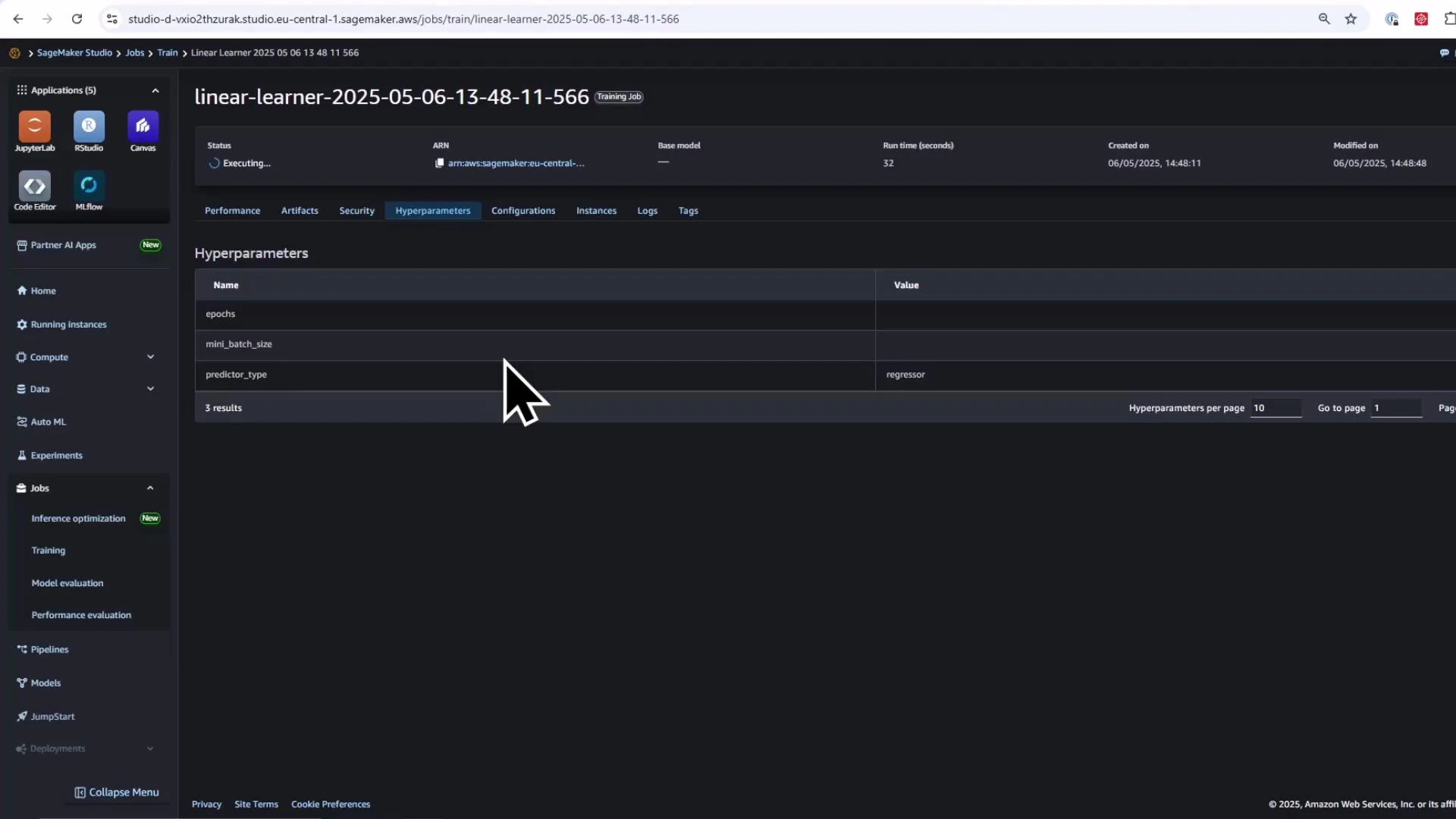Open the Privacy page link
The image size is (1456, 819).
pos(206,803)
